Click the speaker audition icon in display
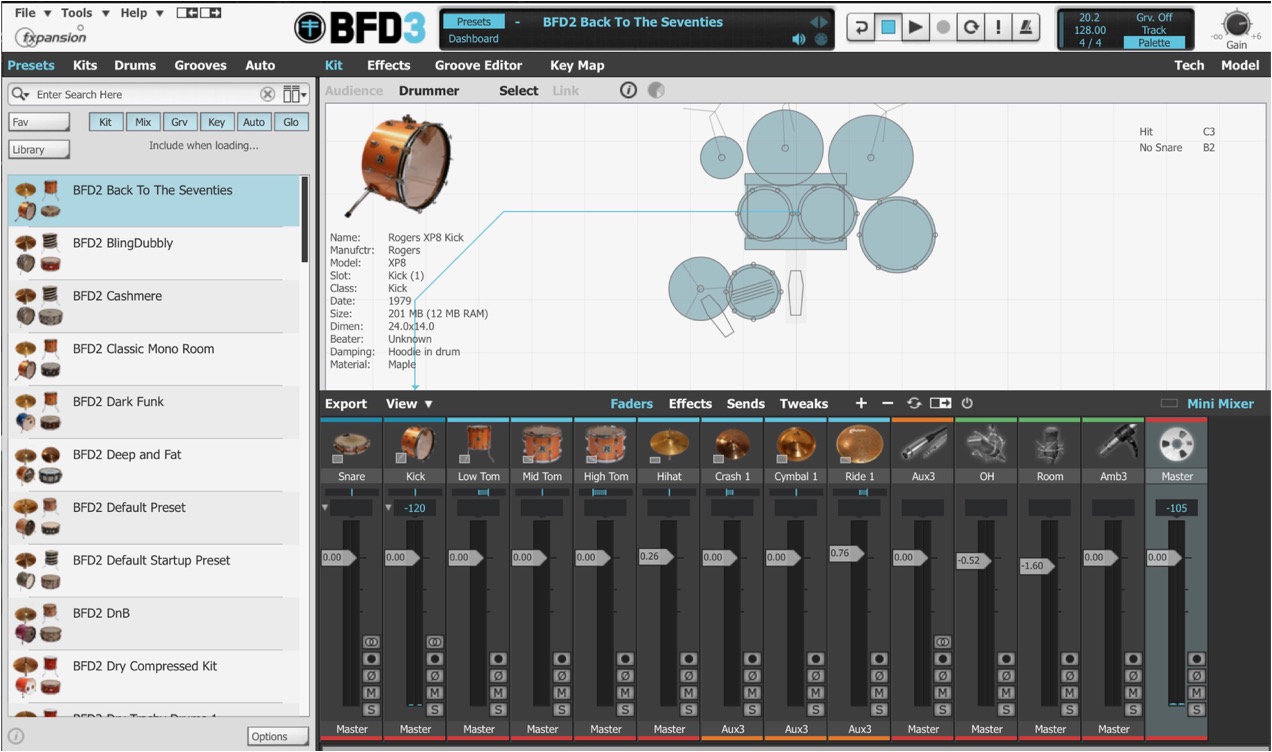This screenshot has width=1272, height=752. click(x=799, y=39)
